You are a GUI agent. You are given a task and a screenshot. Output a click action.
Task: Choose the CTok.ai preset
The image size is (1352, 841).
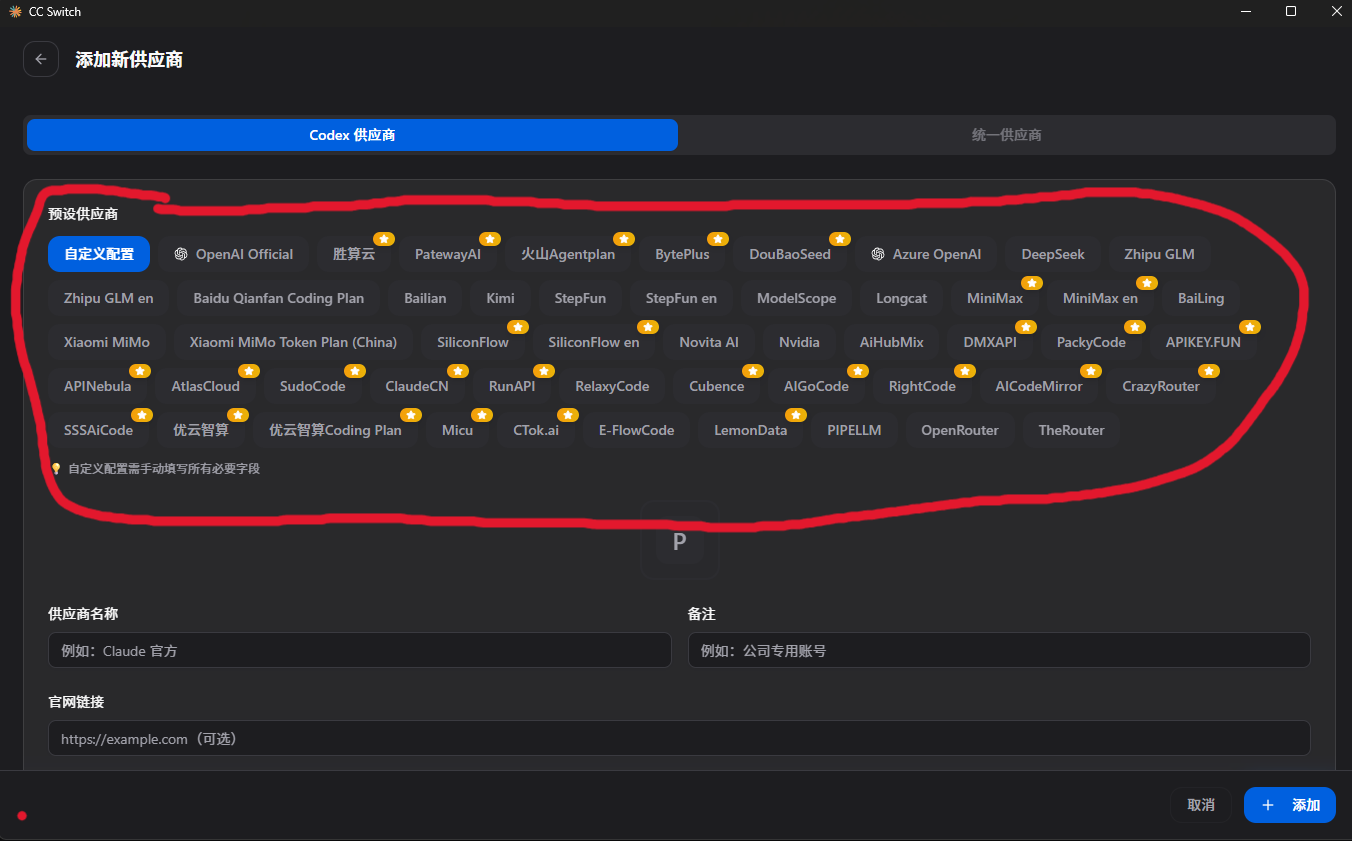tap(536, 430)
